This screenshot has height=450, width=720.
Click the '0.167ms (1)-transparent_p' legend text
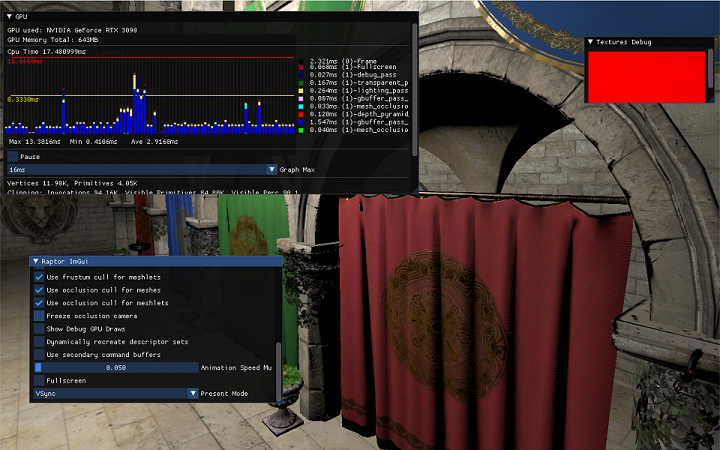tap(359, 83)
